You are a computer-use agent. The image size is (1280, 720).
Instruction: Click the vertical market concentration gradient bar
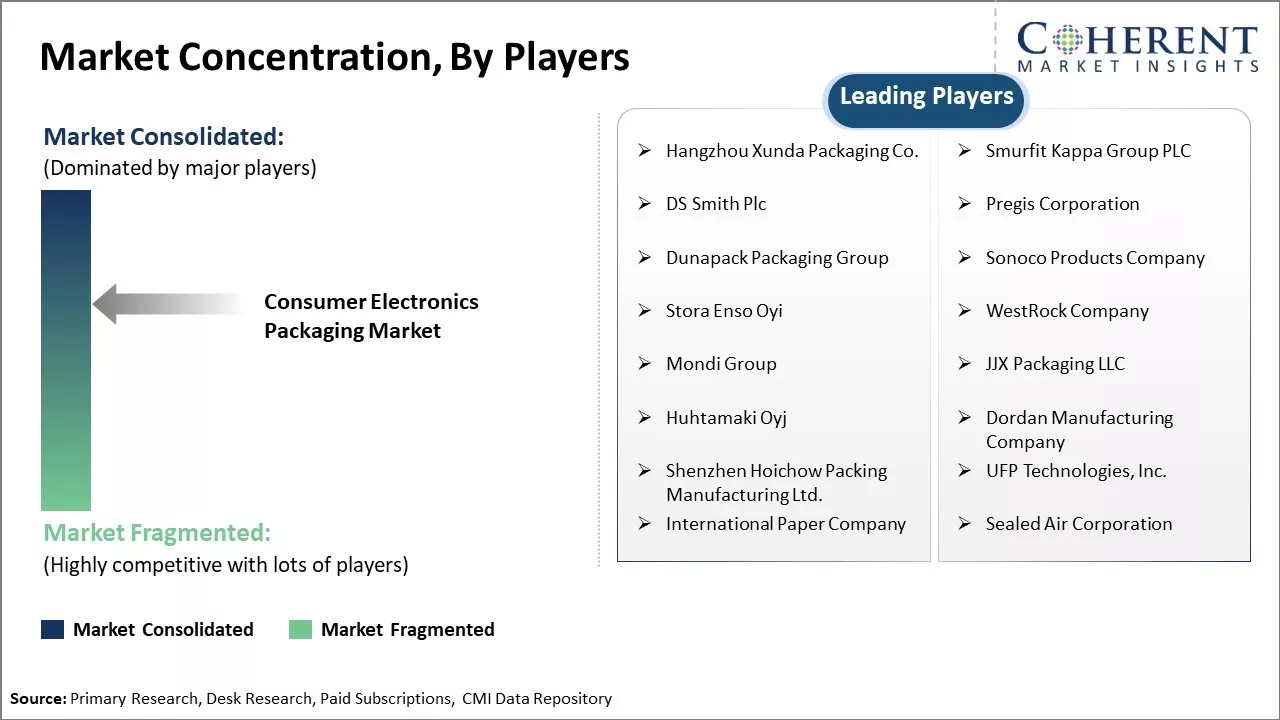(66, 350)
